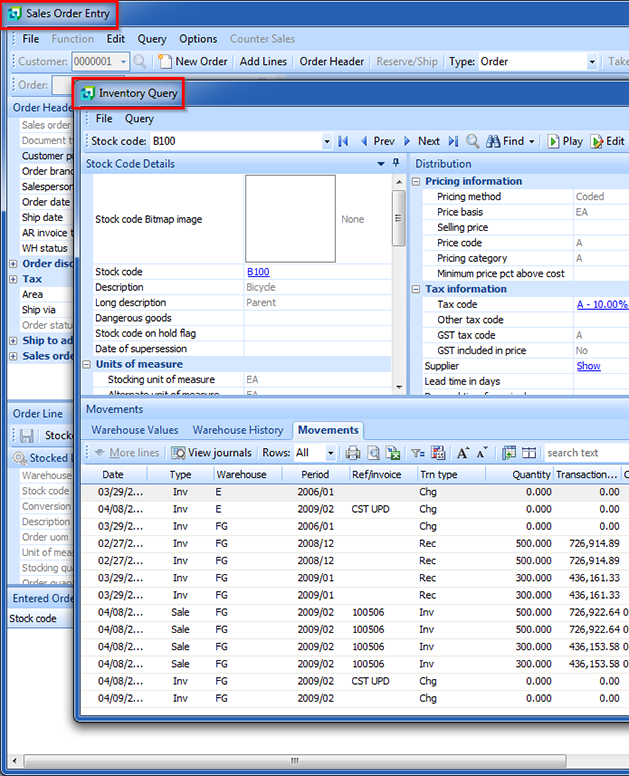The width and height of the screenshot is (629, 776).
Task: Expand Sales order node in Order Header
Action: click(13, 356)
